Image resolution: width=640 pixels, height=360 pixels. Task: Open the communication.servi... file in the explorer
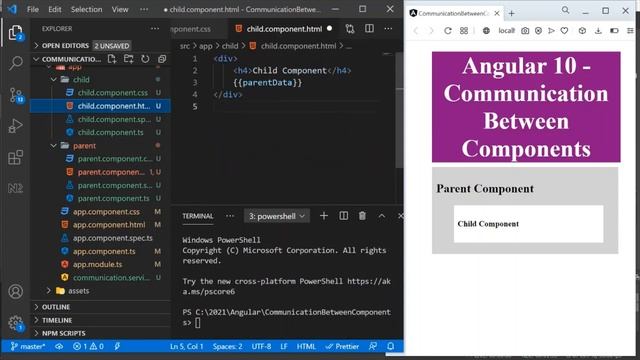(100, 278)
